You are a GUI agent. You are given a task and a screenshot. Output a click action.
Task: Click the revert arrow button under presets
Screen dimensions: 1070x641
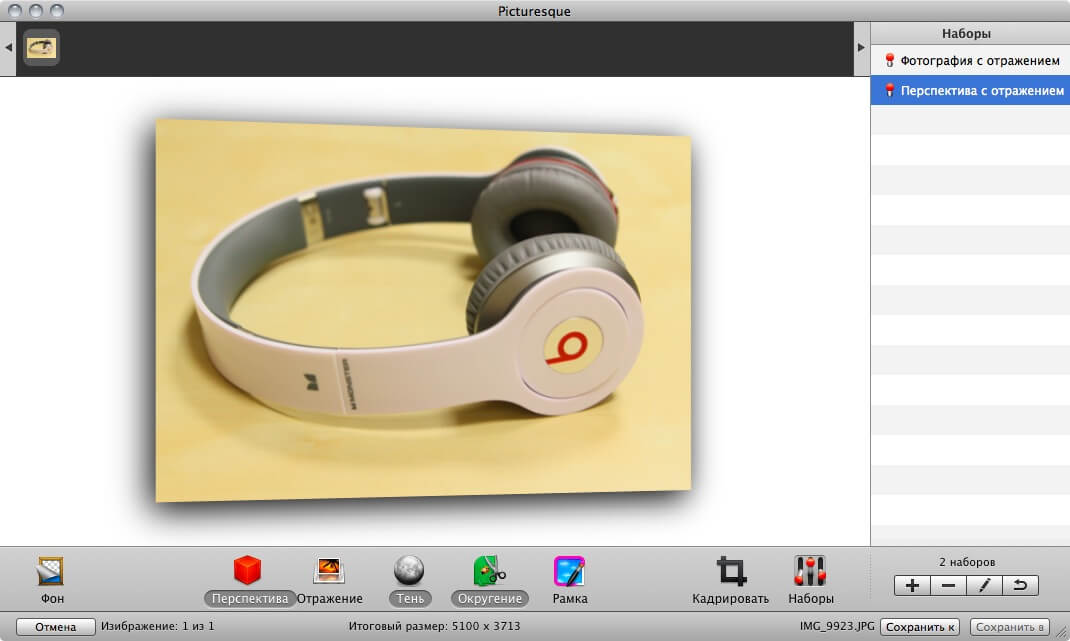[x=1021, y=586]
